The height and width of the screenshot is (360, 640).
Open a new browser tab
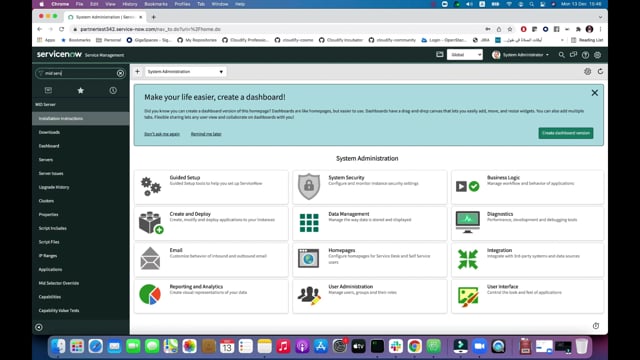coord(153,17)
